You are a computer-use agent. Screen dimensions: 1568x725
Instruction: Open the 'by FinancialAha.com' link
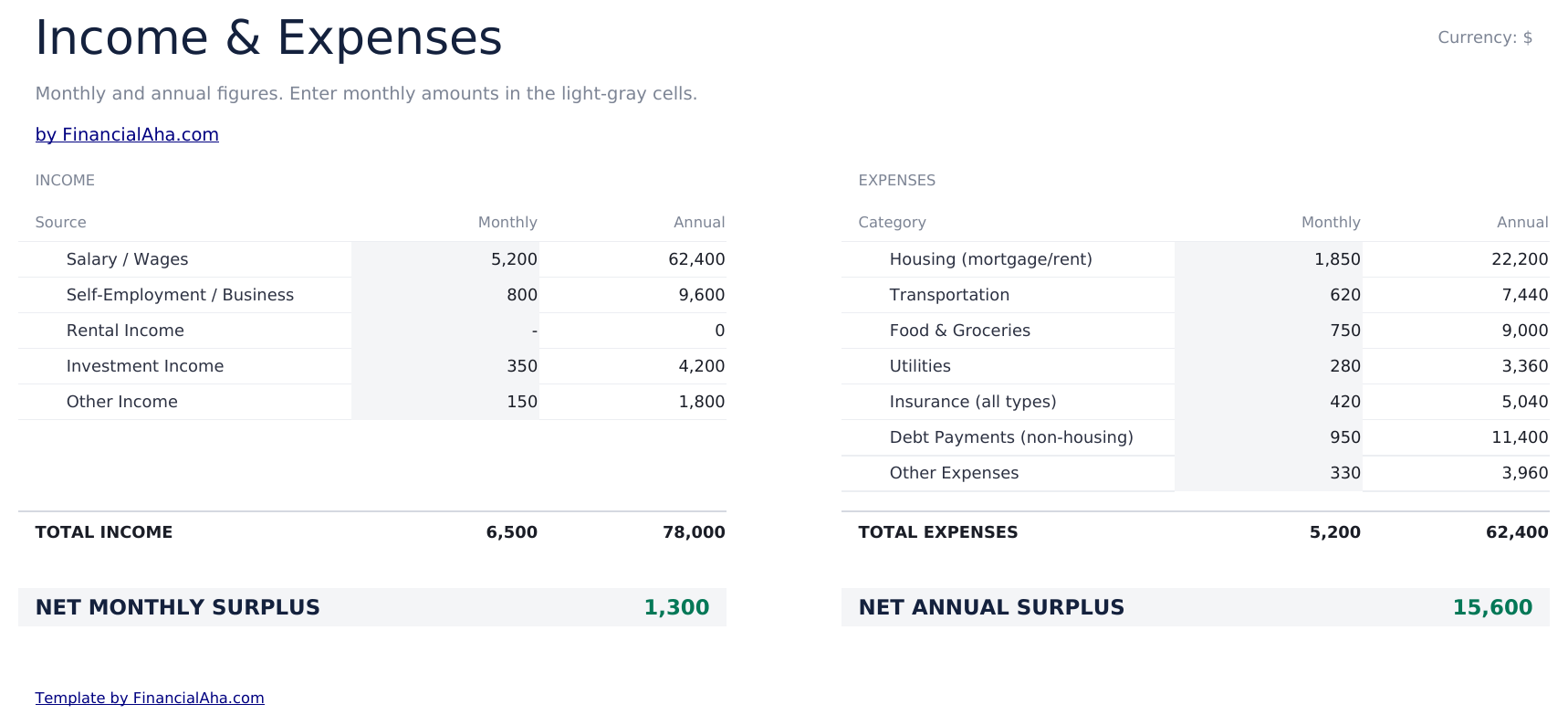click(127, 134)
